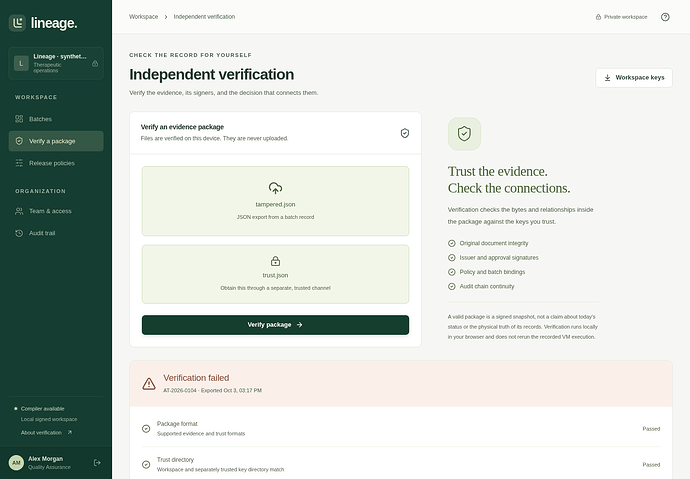
Task: Click the Audit trail history icon
Action: pos(19,233)
